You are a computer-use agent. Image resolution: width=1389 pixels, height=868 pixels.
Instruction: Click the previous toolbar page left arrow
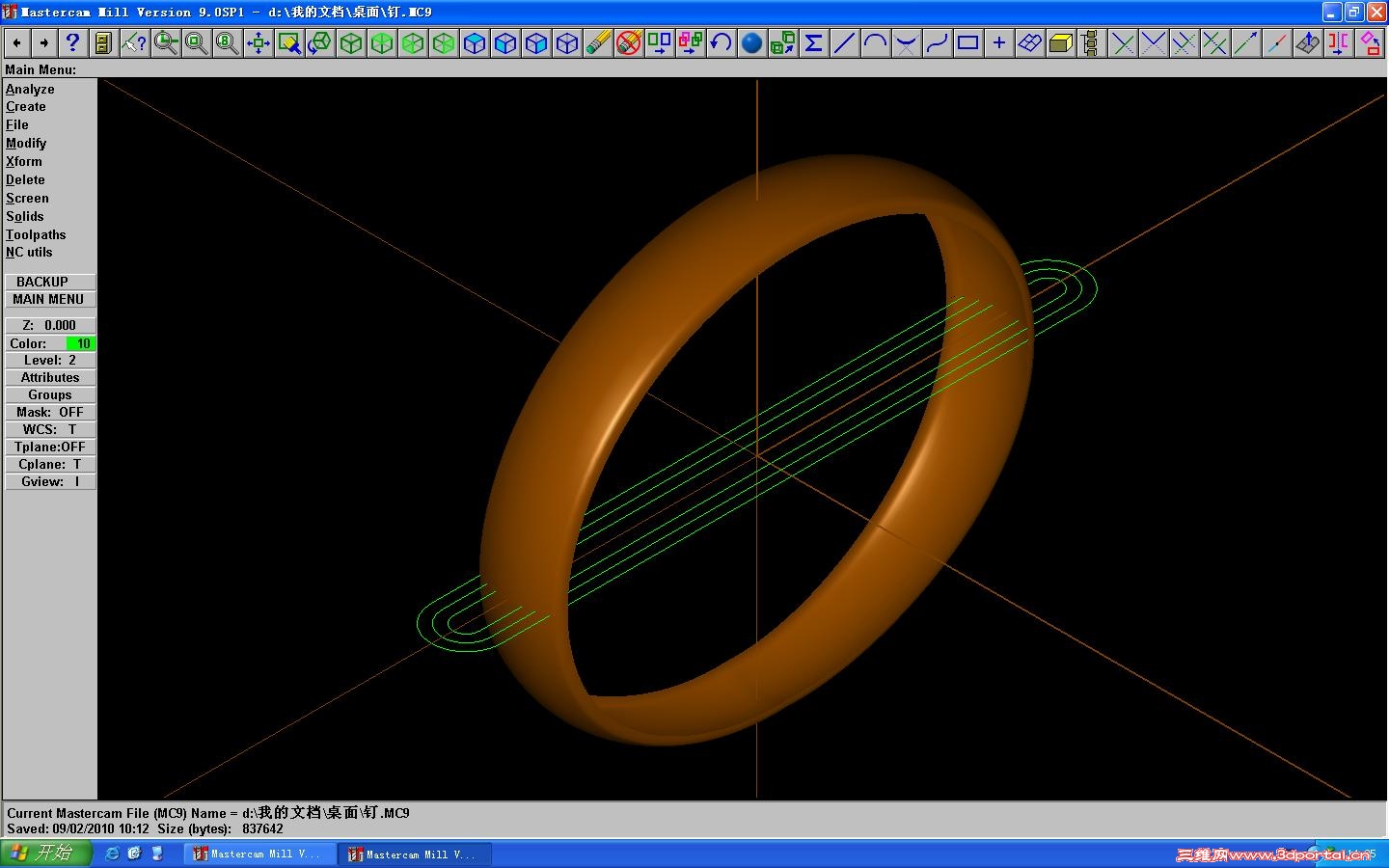pos(16,42)
